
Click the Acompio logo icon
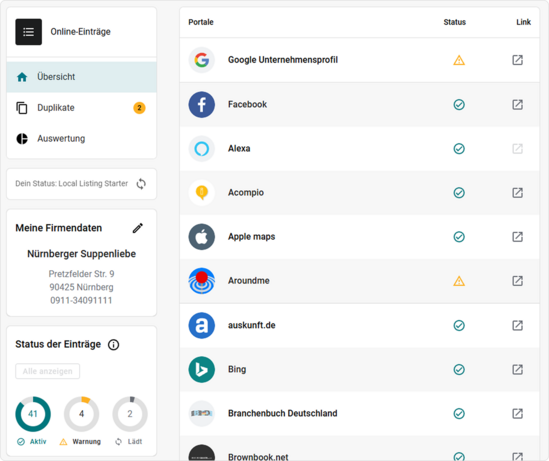202,193
